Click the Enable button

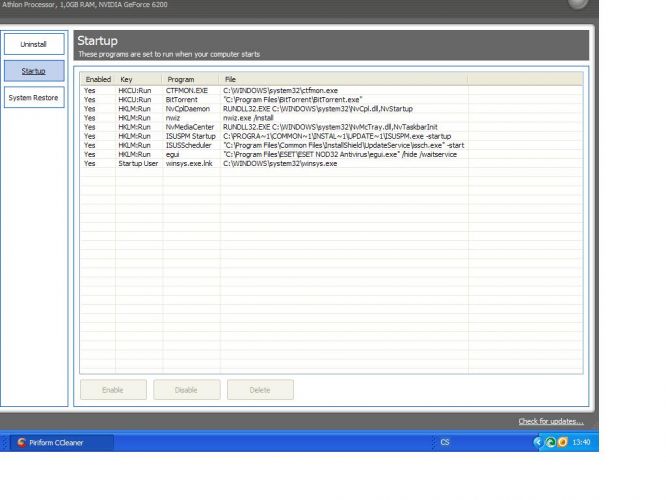[x=113, y=390]
